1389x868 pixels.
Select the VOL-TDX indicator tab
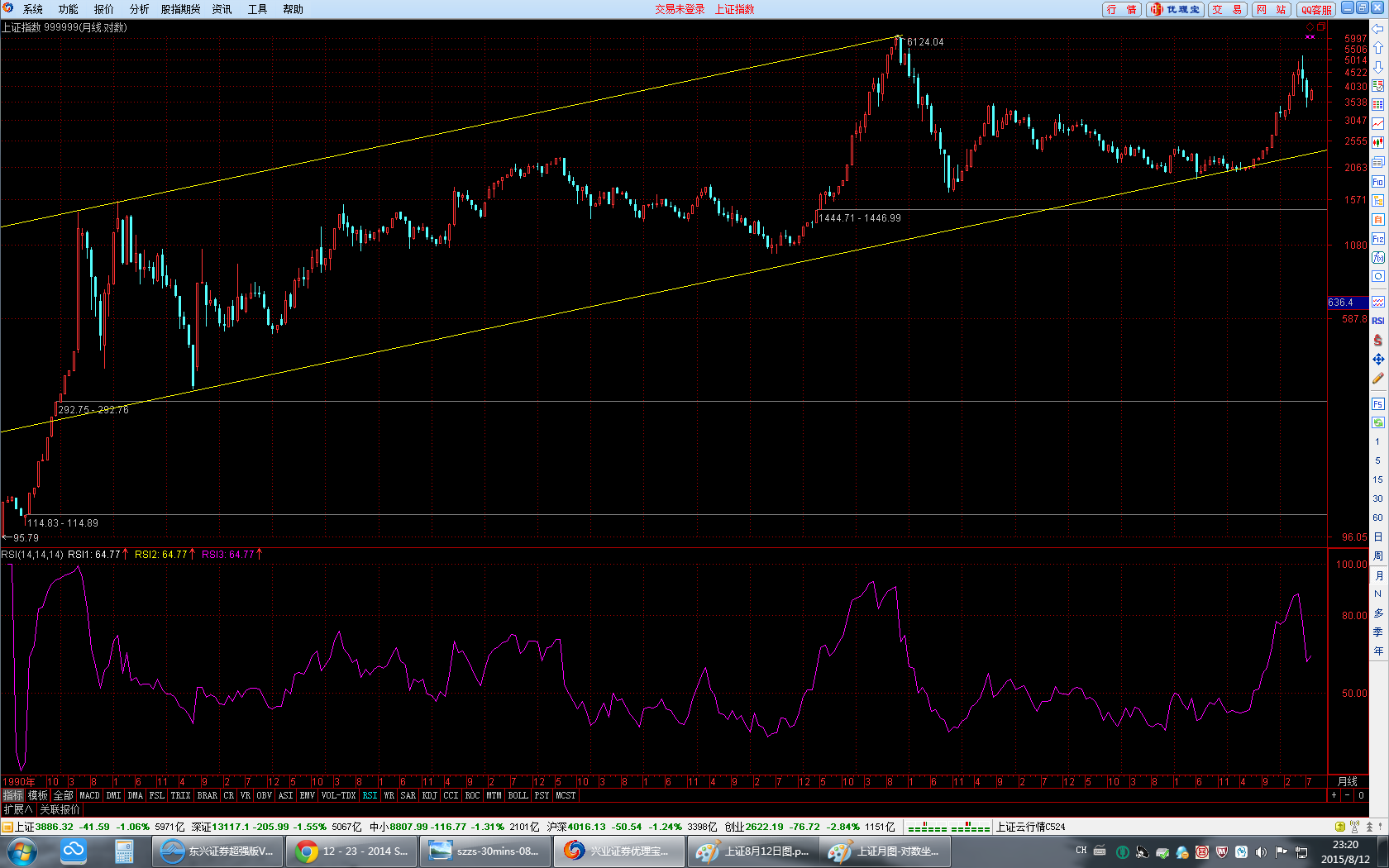click(x=339, y=796)
